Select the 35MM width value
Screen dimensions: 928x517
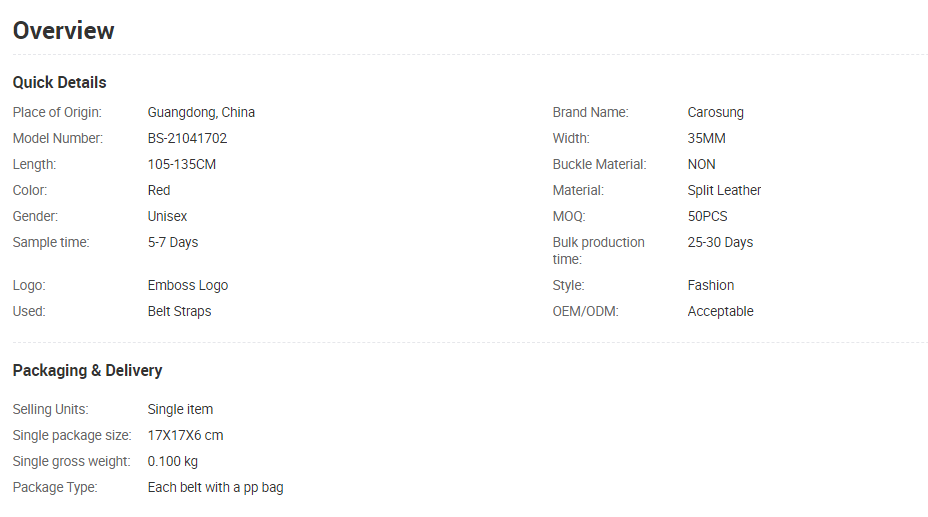click(x=707, y=138)
